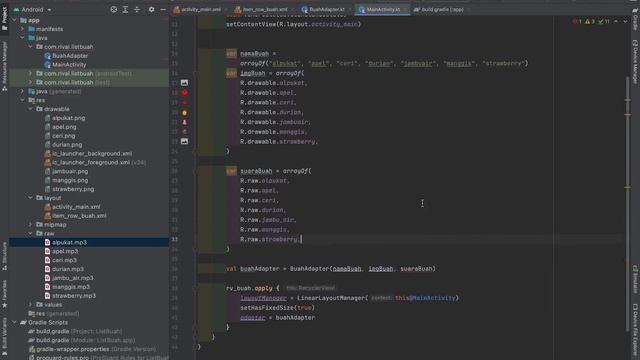Collapse the com.rival.listbuah package
Viewport: 640px width, 360px height.
31,47
